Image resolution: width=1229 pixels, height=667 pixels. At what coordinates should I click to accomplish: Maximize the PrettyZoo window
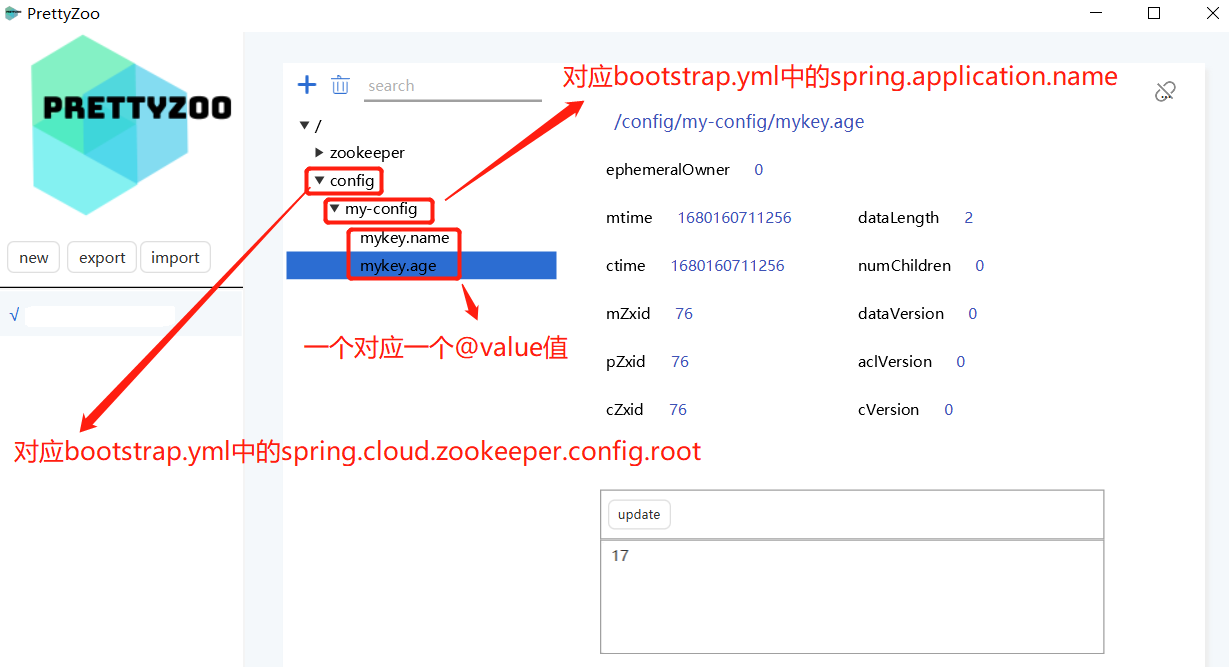tap(1154, 14)
